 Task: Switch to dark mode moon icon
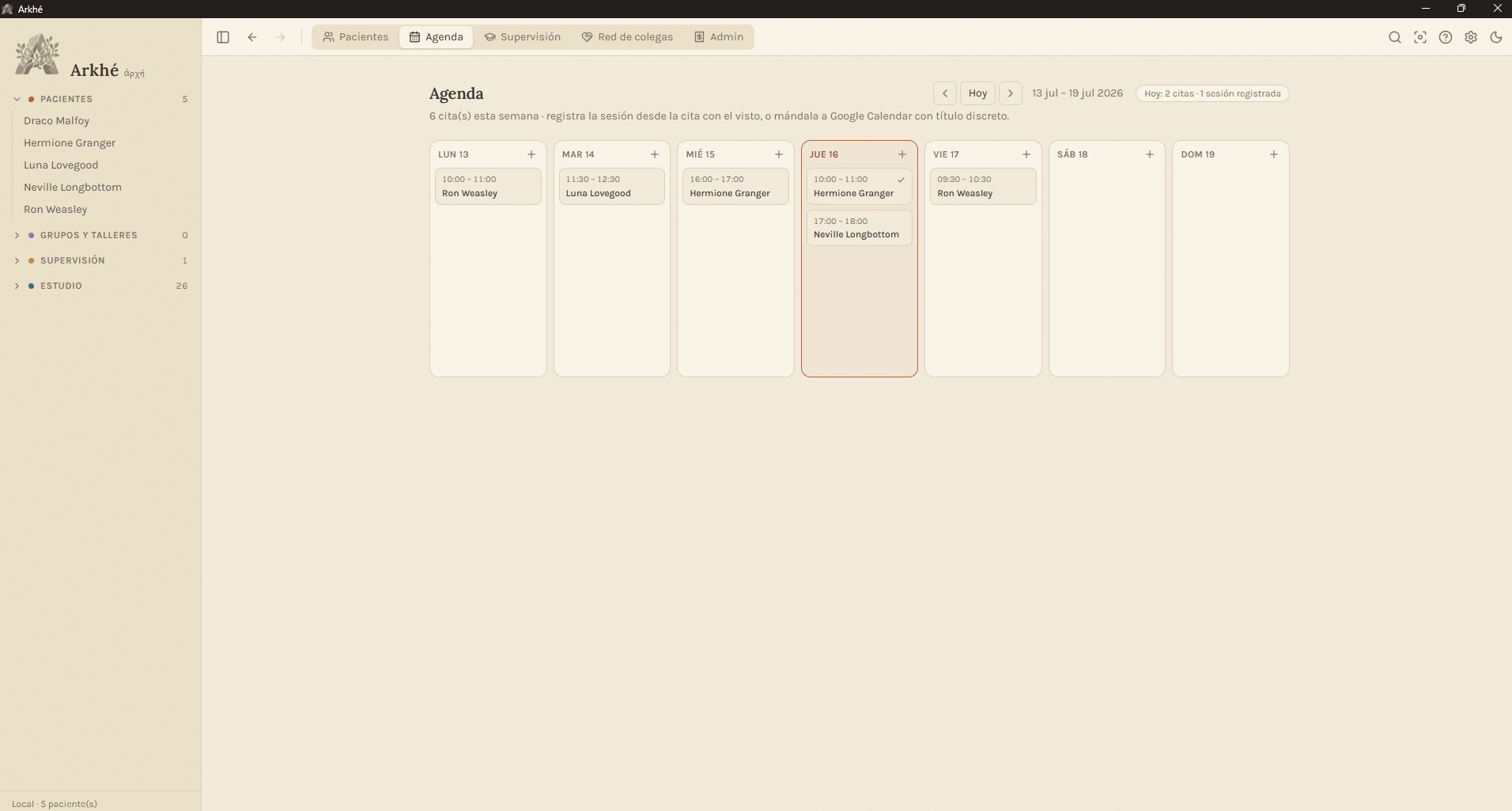pos(1496,37)
